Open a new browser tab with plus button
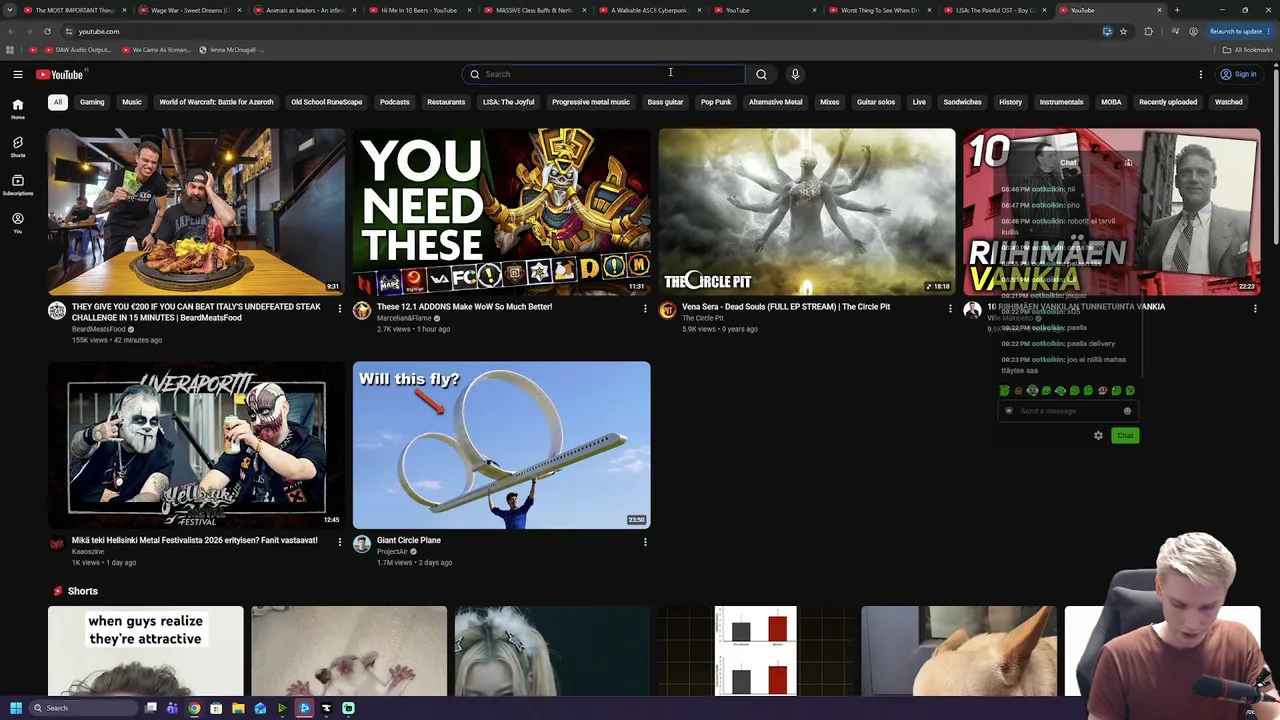The image size is (1280, 720). 1177,10
